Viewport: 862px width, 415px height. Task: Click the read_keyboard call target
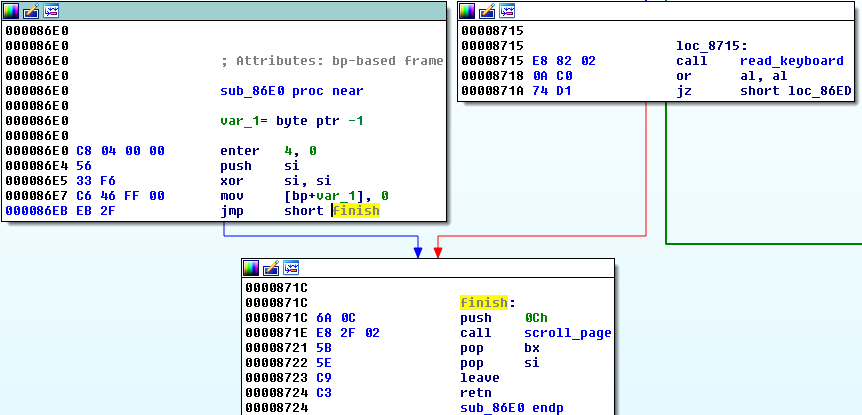[x=791, y=61]
